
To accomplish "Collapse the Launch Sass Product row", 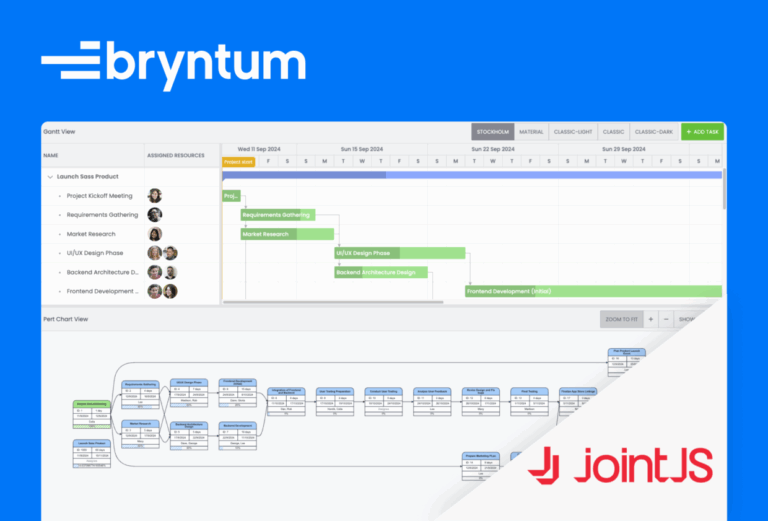I will click(50, 177).
